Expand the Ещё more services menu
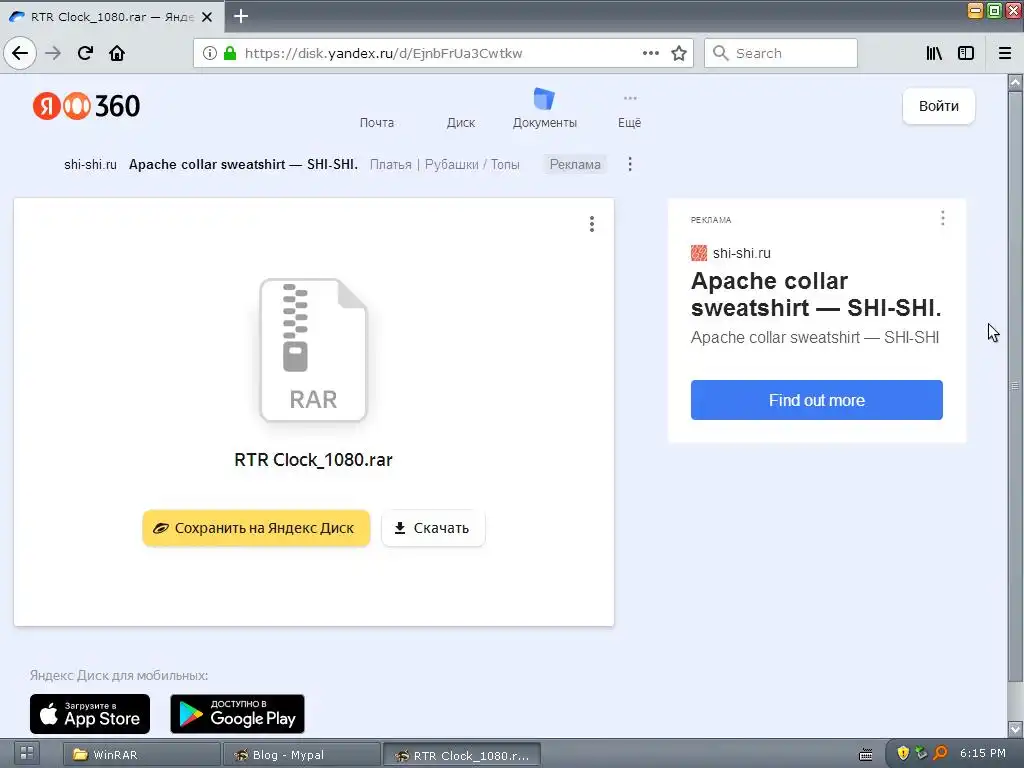 pos(630,110)
